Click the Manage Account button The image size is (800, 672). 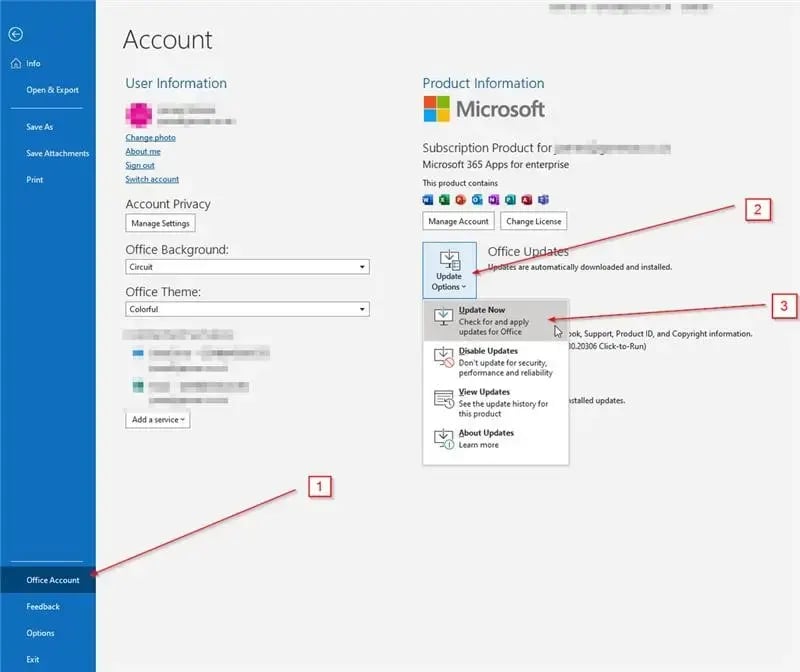click(458, 221)
